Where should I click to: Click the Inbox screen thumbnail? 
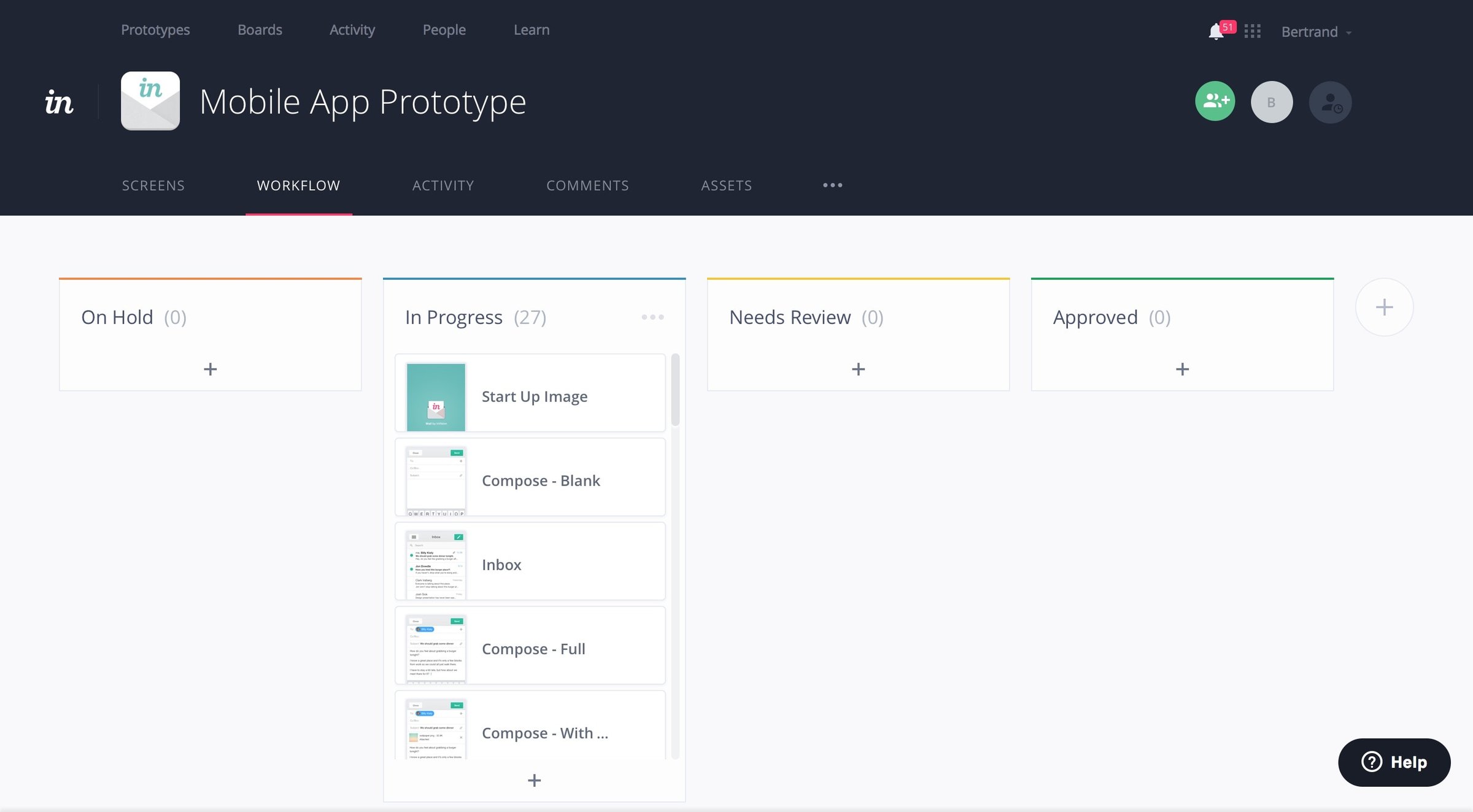point(436,565)
